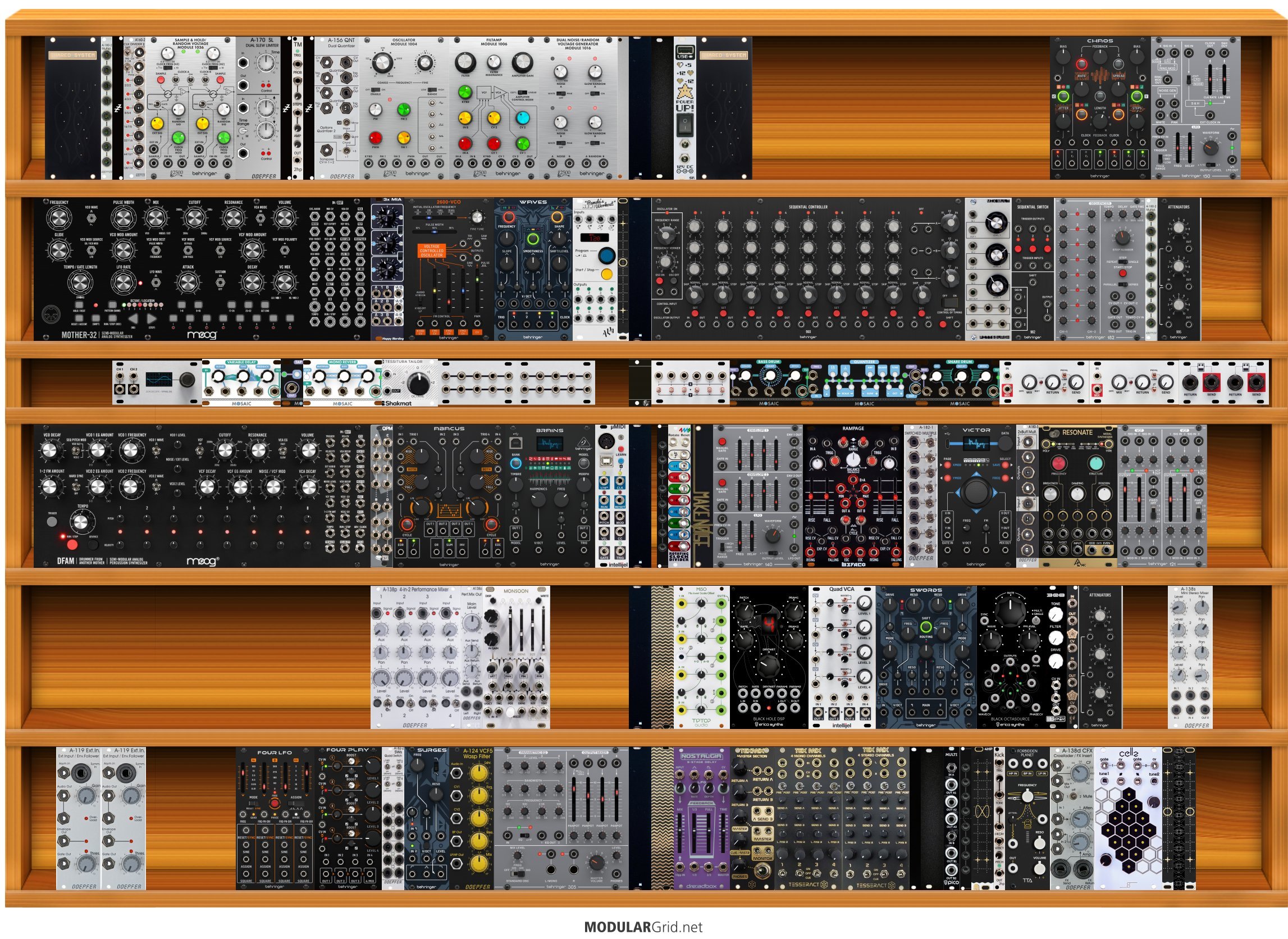
Task: Click the DFAM VOLUME knob
Action: click(307, 451)
